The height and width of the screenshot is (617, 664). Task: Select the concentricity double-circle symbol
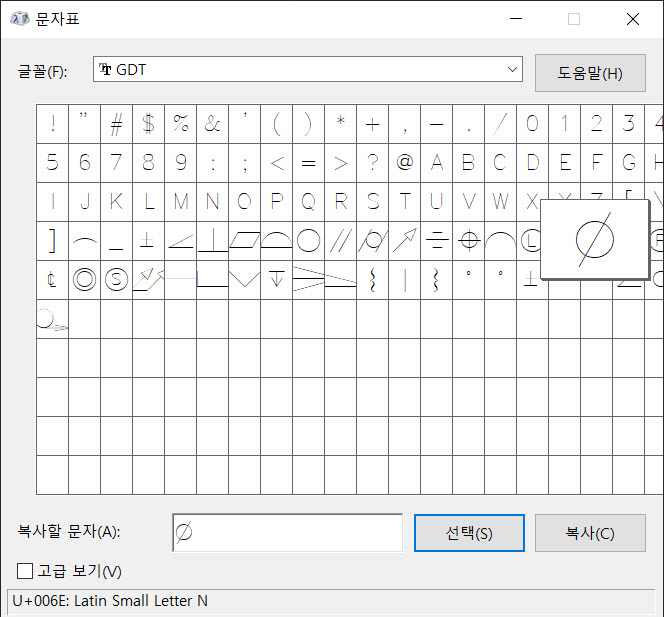[84, 280]
